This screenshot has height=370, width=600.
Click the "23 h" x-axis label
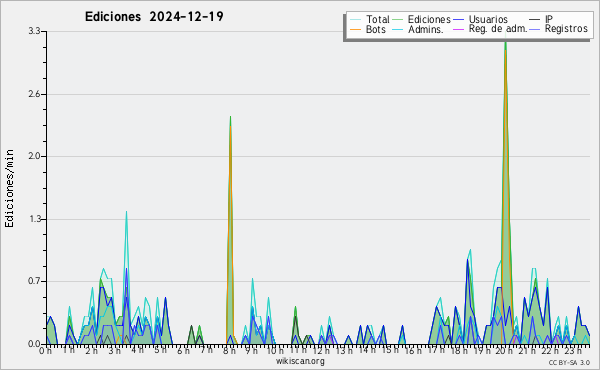tap(573, 351)
